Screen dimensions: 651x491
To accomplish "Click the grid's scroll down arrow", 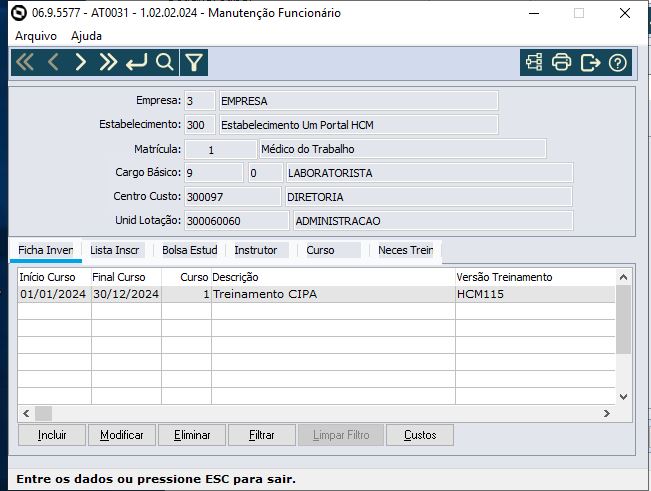I will click(x=623, y=397).
